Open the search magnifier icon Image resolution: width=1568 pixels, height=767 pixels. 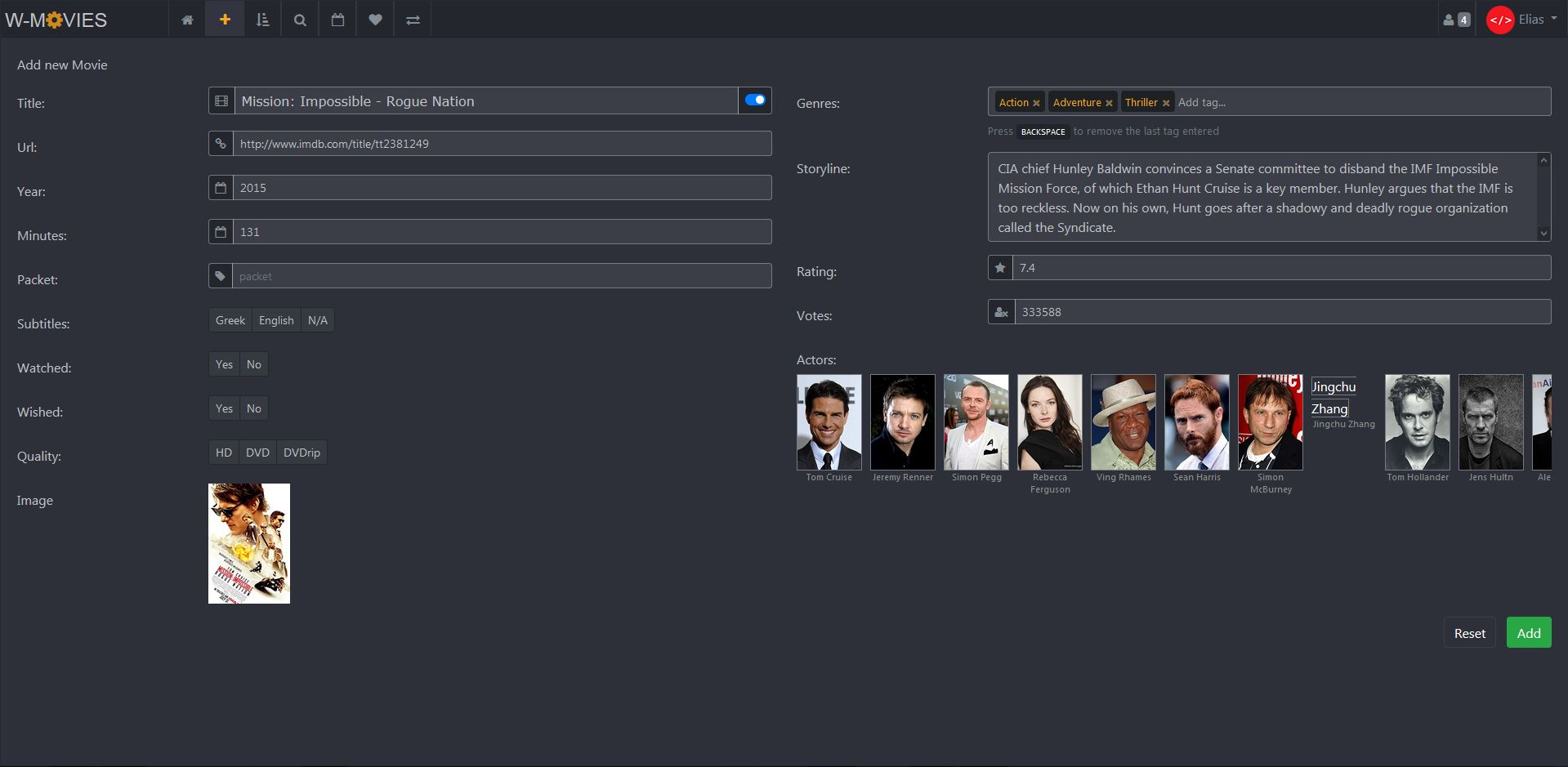(x=300, y=20)
